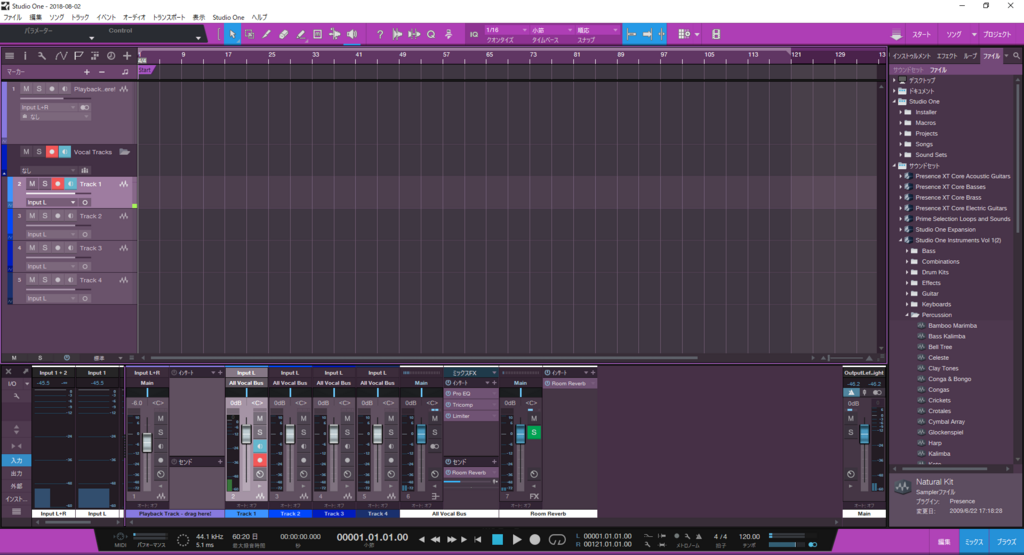This screenshot has width=1024, height=555.
Task: Click the Start page button
Action: pos(921,35)
